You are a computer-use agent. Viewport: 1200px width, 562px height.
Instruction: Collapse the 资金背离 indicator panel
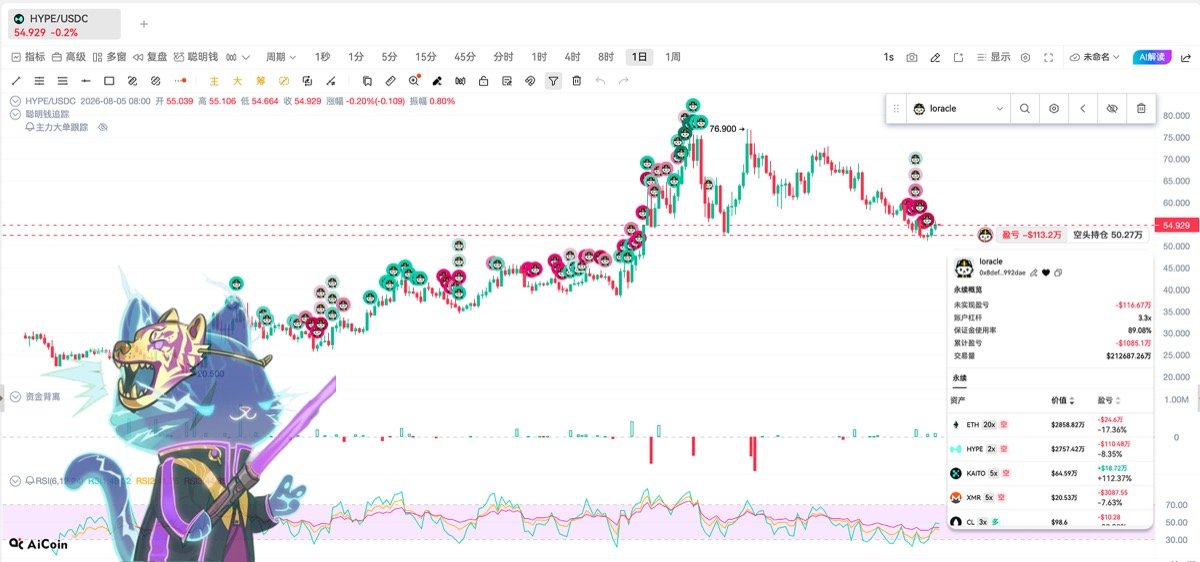(15, 397)
